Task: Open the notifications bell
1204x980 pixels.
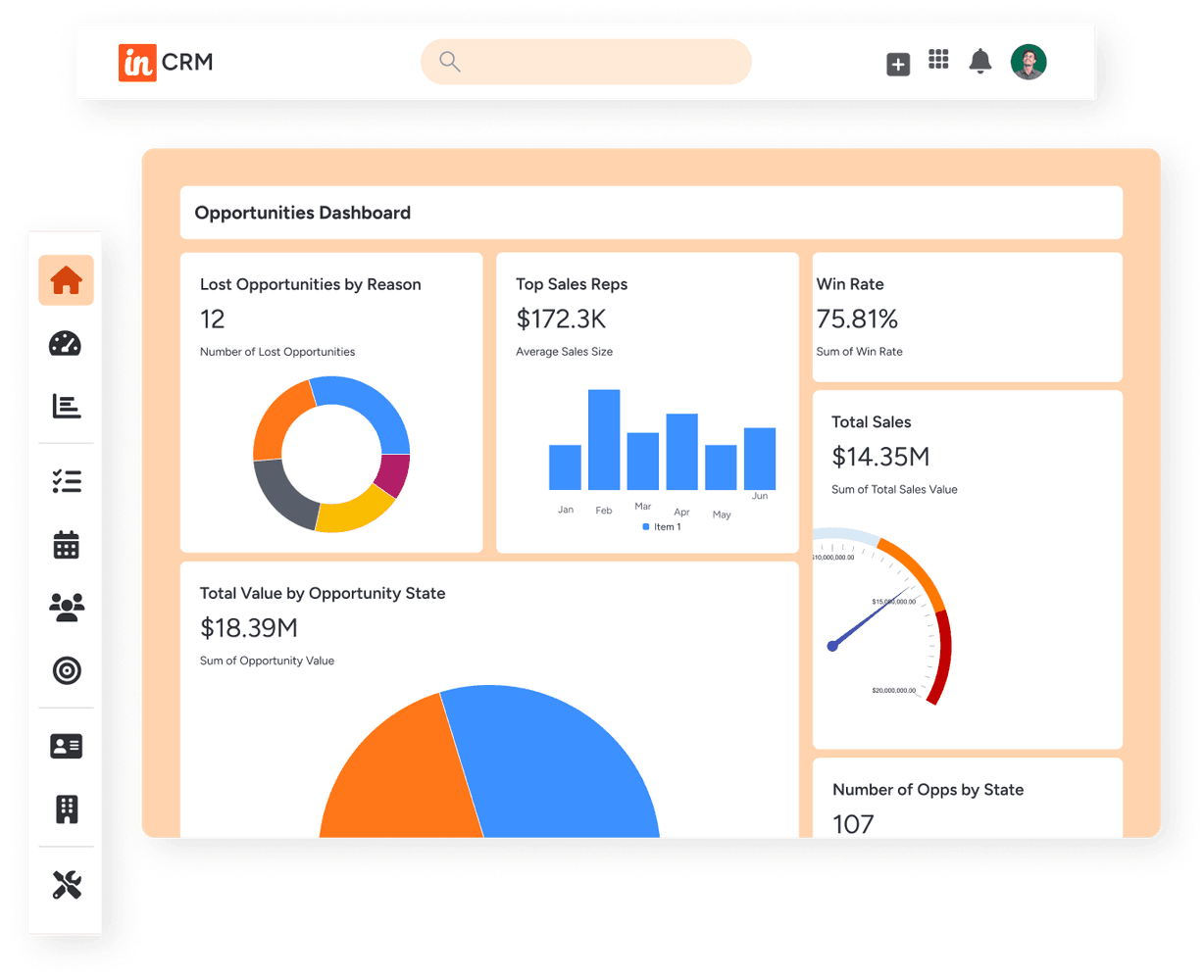Action: [980, 61]
